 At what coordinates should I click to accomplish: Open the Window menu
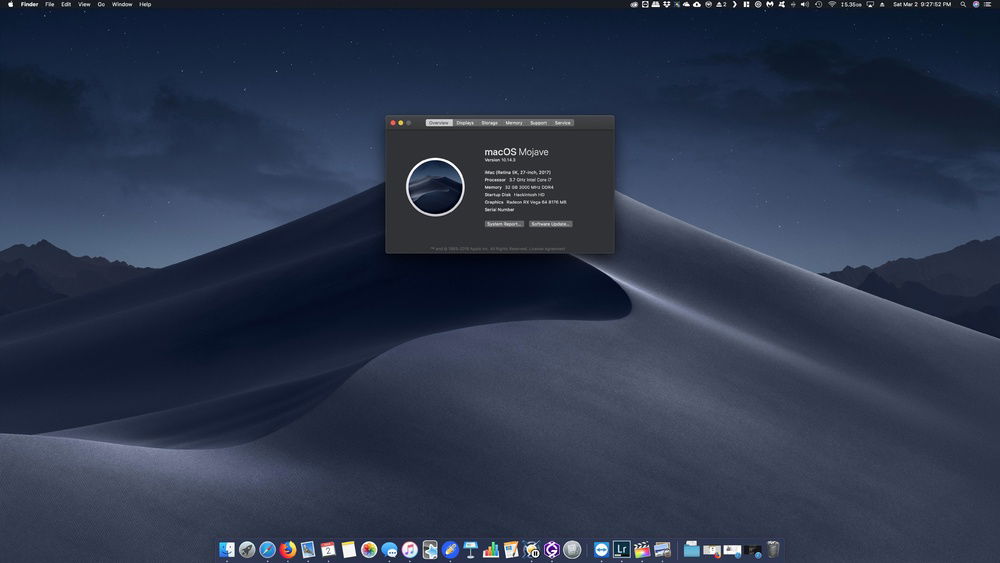tap(122, 4)
